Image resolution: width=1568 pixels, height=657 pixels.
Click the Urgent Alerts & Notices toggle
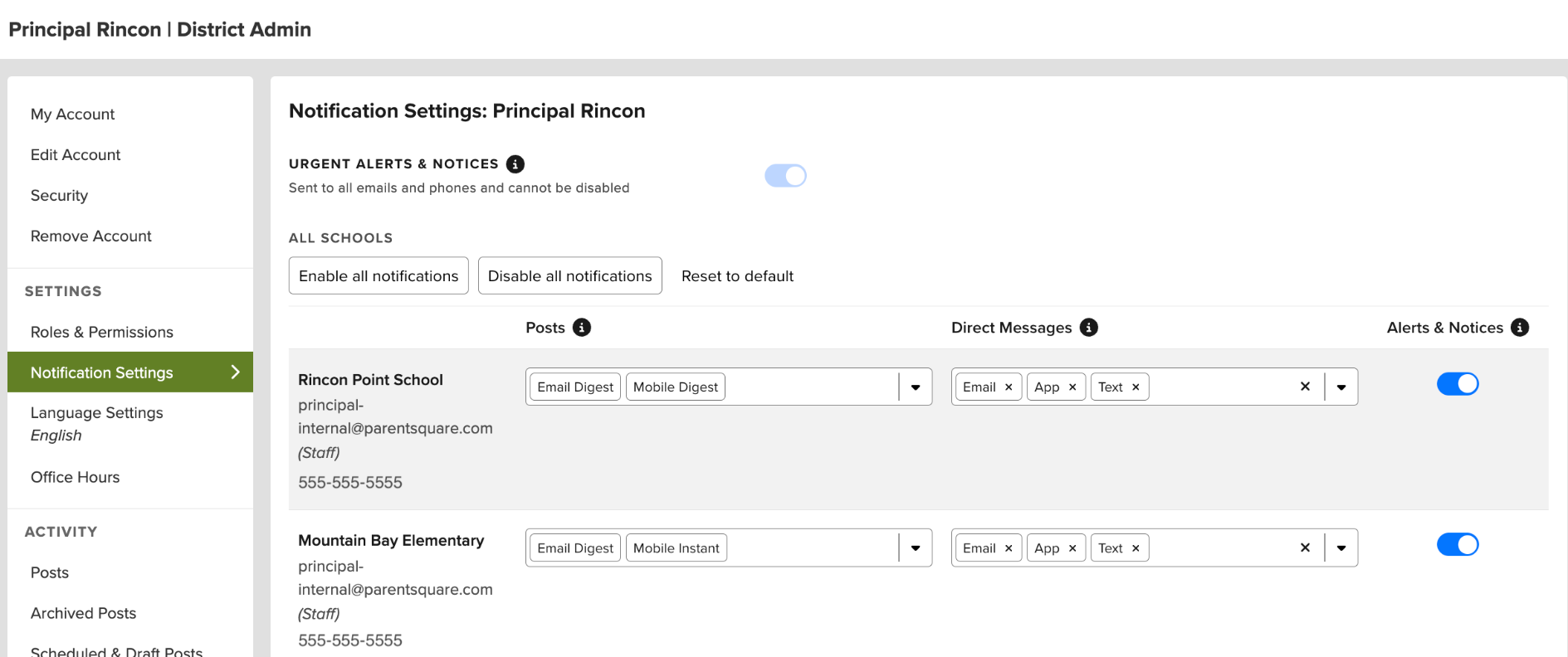coord(785,176)
